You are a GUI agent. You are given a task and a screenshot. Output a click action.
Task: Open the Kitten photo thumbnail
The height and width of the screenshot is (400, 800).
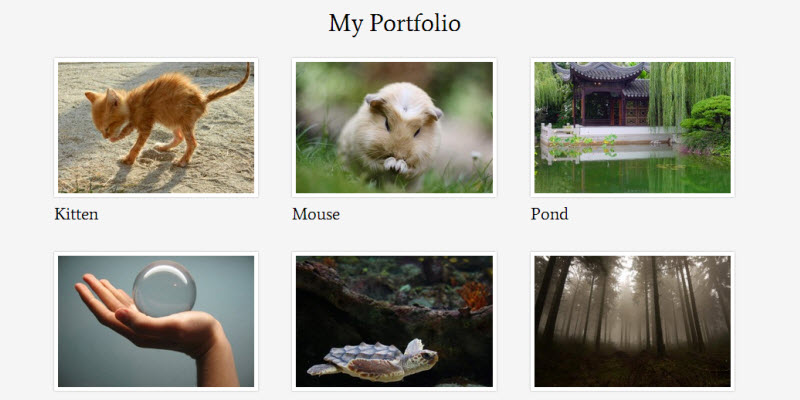[156, 128]
